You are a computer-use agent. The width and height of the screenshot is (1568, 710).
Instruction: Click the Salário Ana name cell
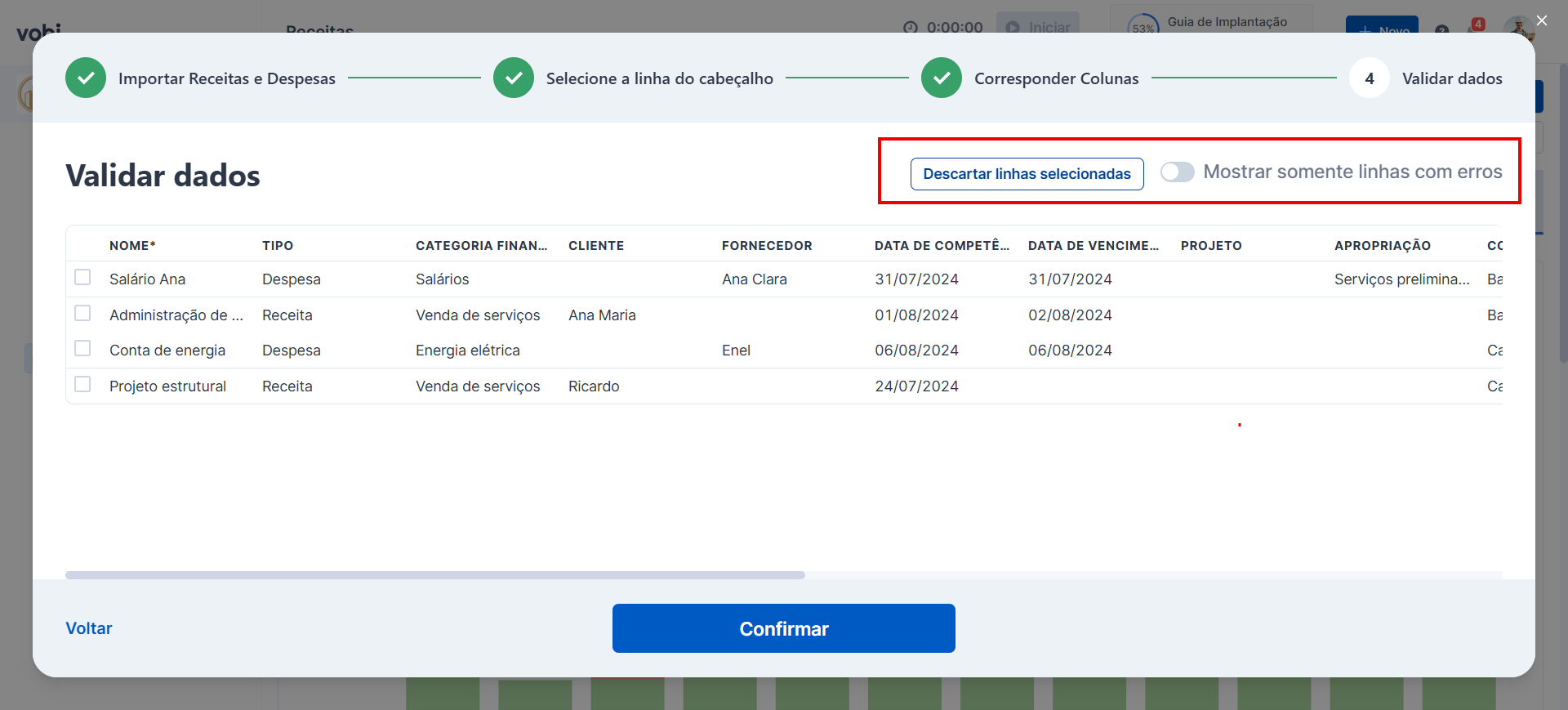[148, 279]
